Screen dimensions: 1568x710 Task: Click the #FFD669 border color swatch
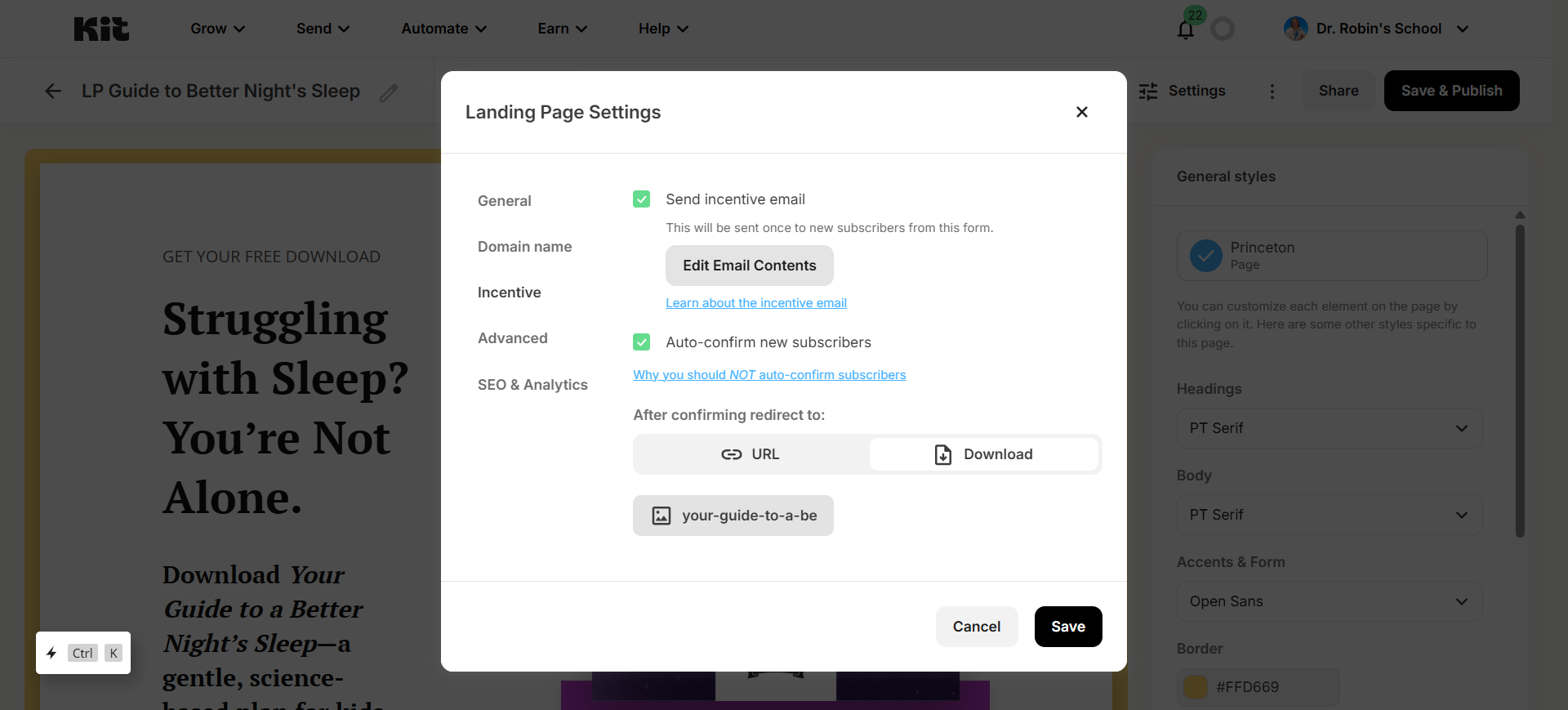click(x=1196, y=687)
